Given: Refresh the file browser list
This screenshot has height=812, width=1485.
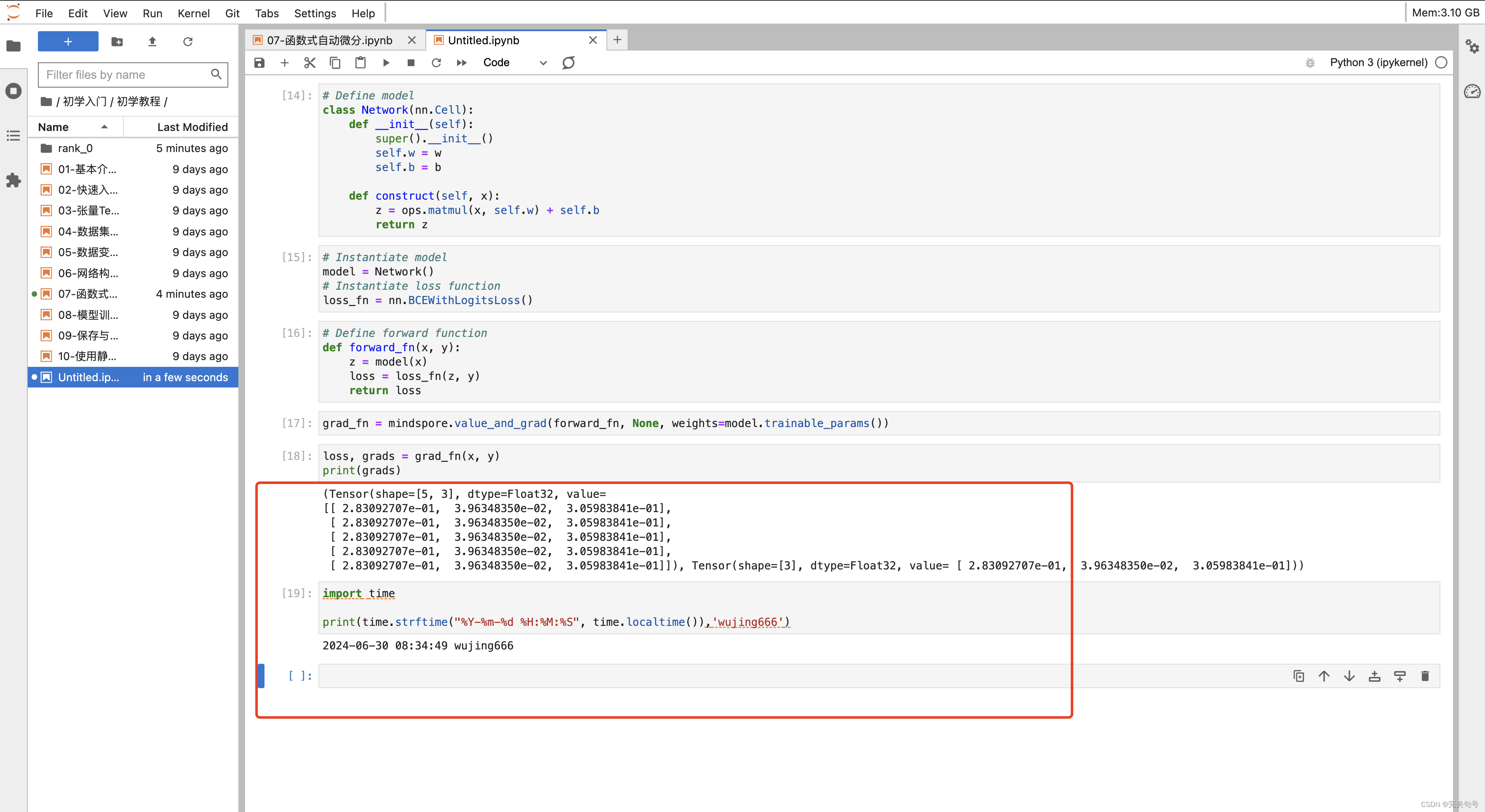Looking at the screenshot, I should tap(188, 42).
